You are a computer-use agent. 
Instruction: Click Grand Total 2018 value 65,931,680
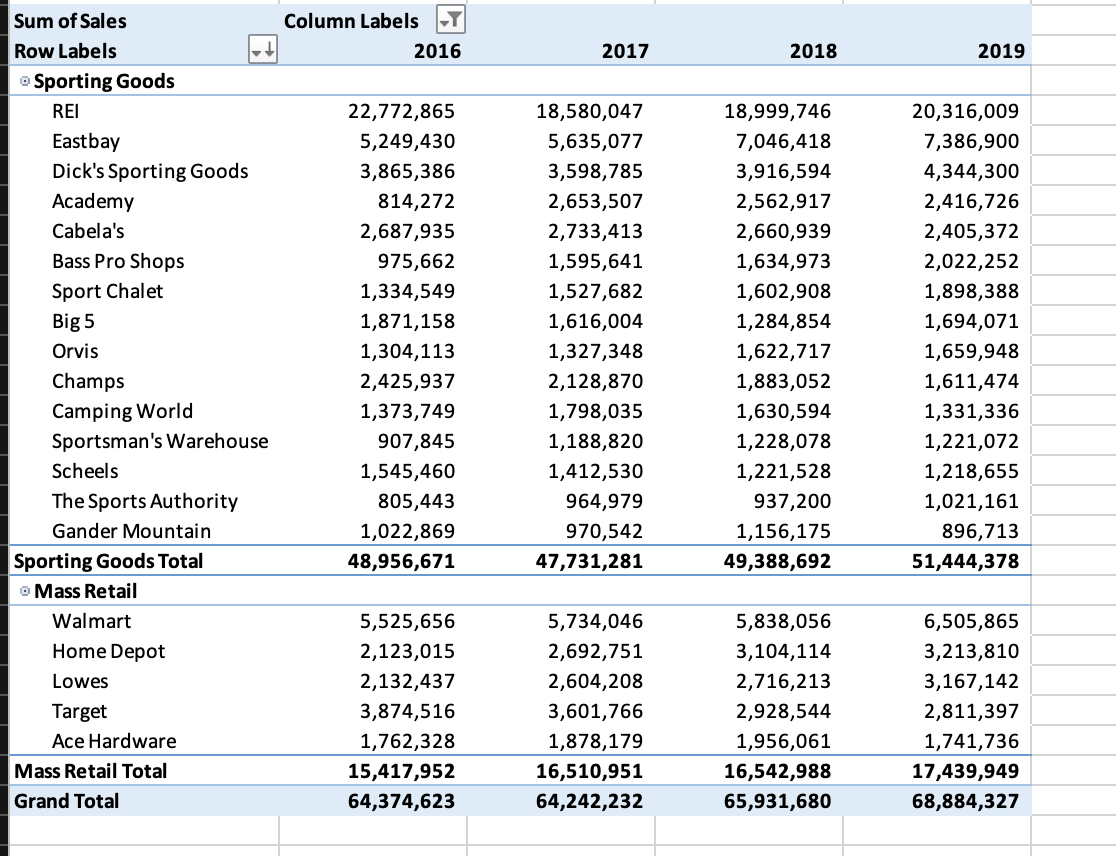[777, 800]
